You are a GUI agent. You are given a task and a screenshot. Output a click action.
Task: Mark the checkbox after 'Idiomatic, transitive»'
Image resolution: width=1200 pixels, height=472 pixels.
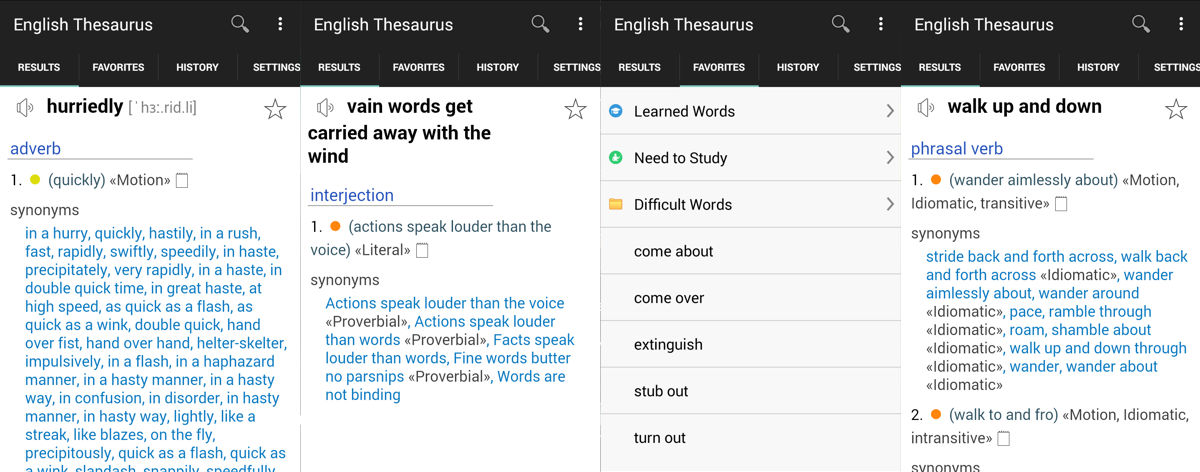[1060, 204]
